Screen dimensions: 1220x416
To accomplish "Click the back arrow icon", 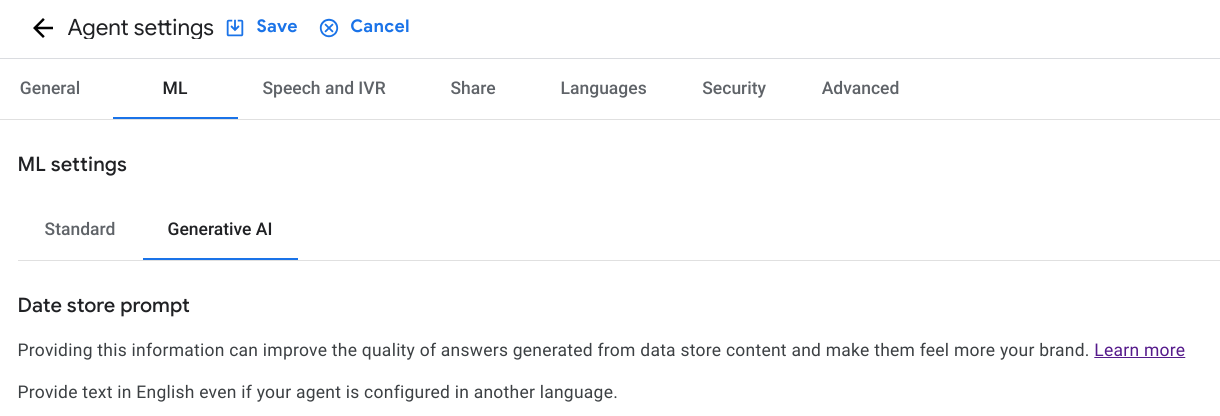I will coord(42,28).
